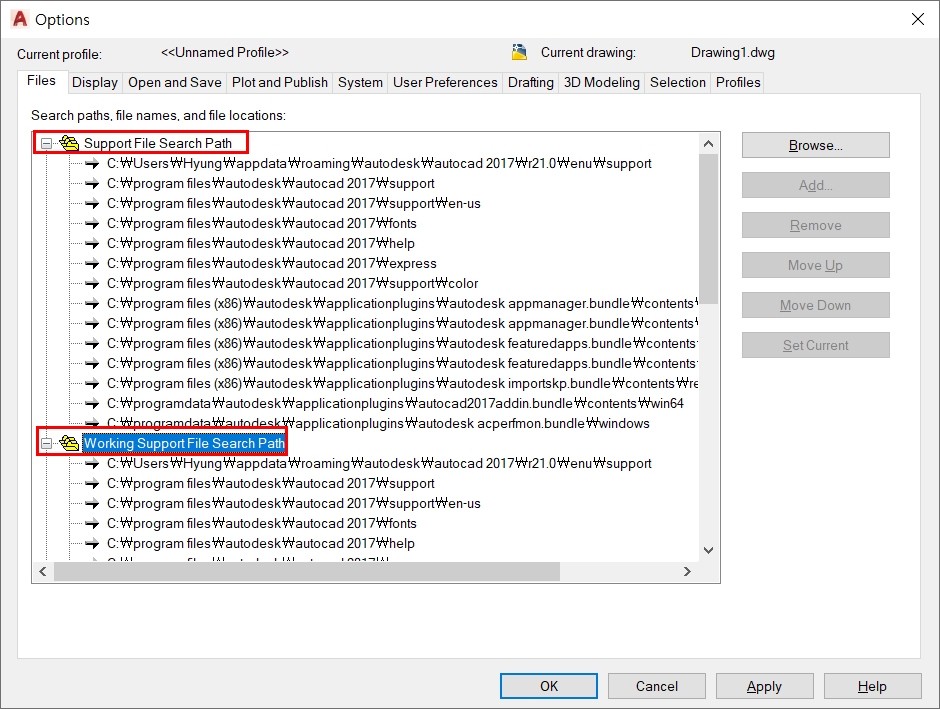The height and width of the screenshot is (709, 940).
Task: Confirm with the OK button
Action: click(549, 686)
